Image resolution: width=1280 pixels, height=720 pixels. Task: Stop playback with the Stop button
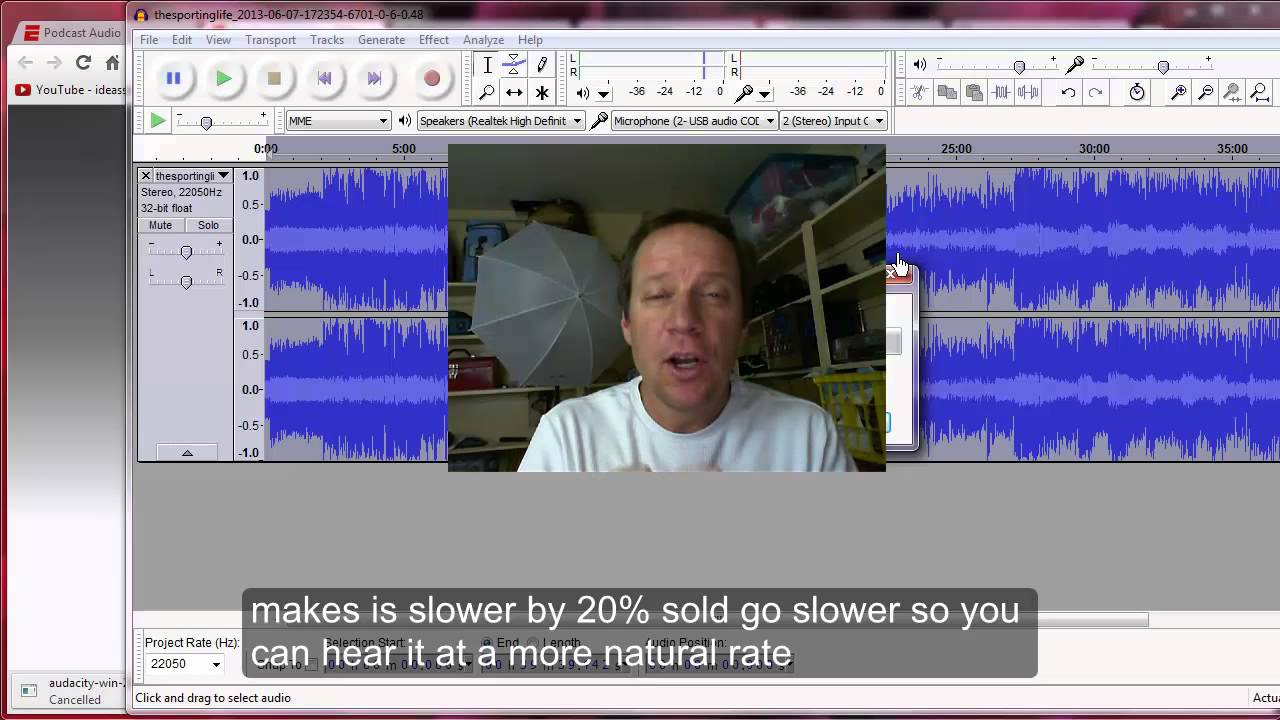(x=274, y=78)
